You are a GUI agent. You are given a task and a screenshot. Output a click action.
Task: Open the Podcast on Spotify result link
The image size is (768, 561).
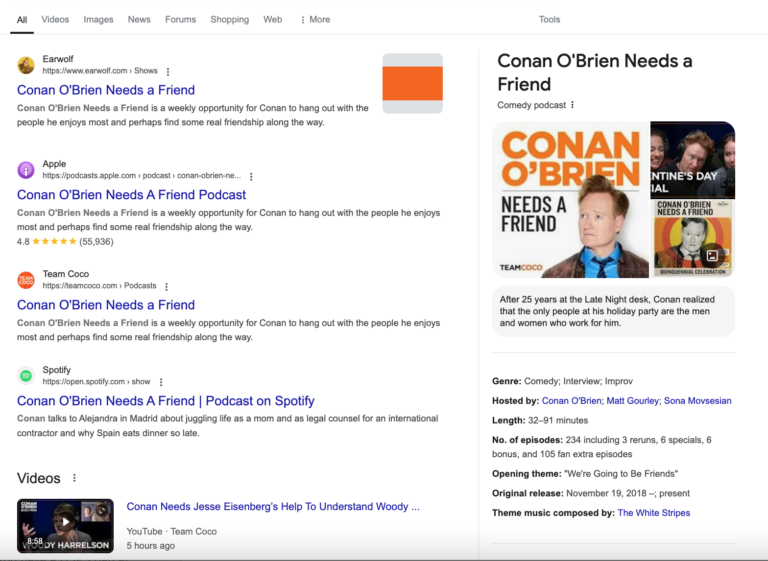(166, 401)
